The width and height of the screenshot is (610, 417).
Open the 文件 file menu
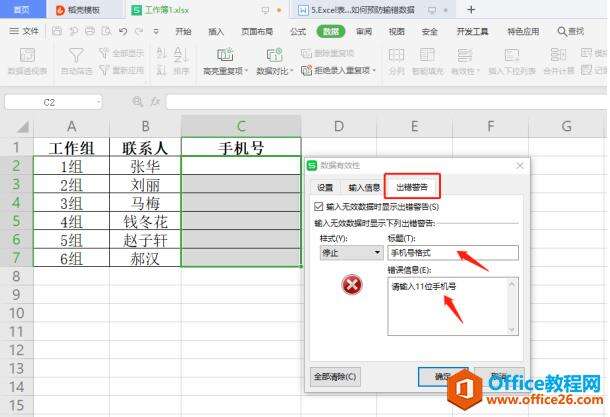pos(24,31)
